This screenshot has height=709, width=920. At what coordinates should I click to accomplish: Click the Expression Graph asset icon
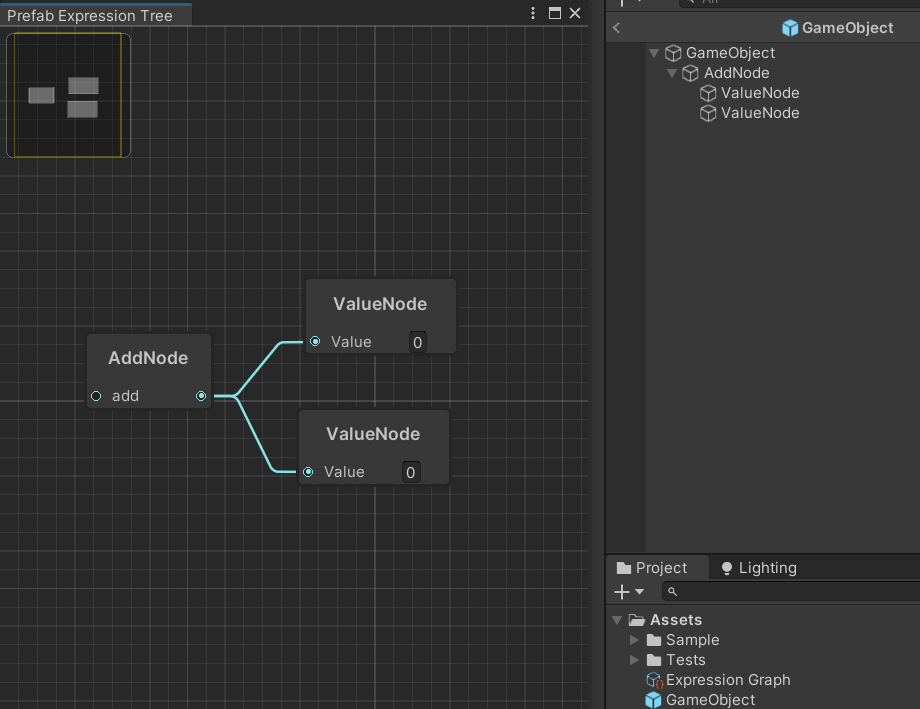[654, 680]
